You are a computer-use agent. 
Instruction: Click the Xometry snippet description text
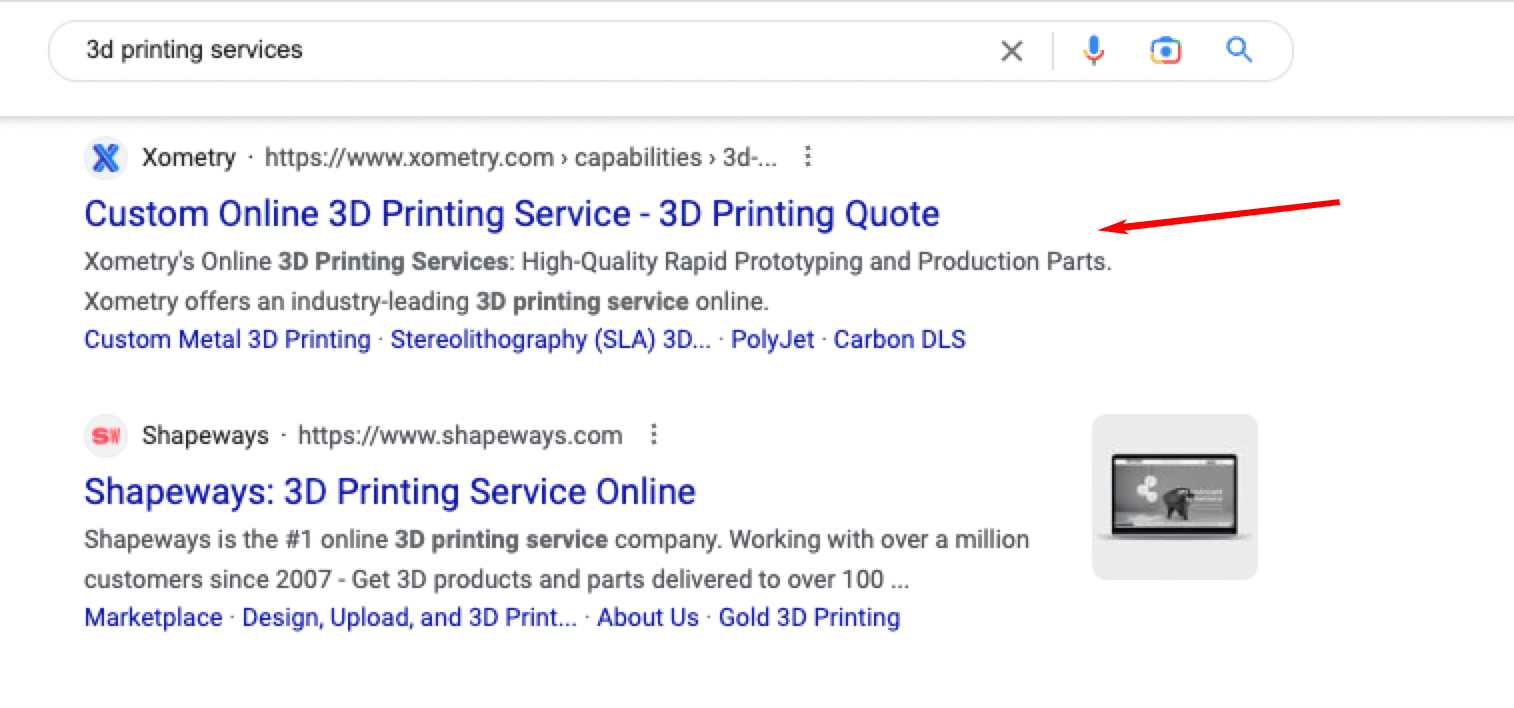[x=598, y=281]
